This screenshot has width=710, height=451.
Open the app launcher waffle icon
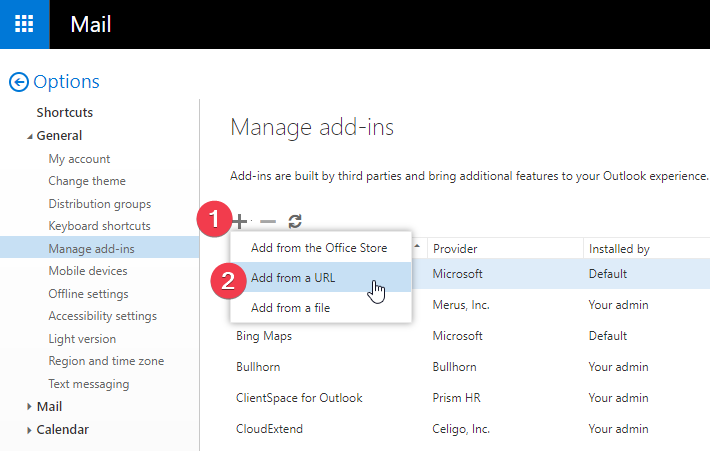24,24
